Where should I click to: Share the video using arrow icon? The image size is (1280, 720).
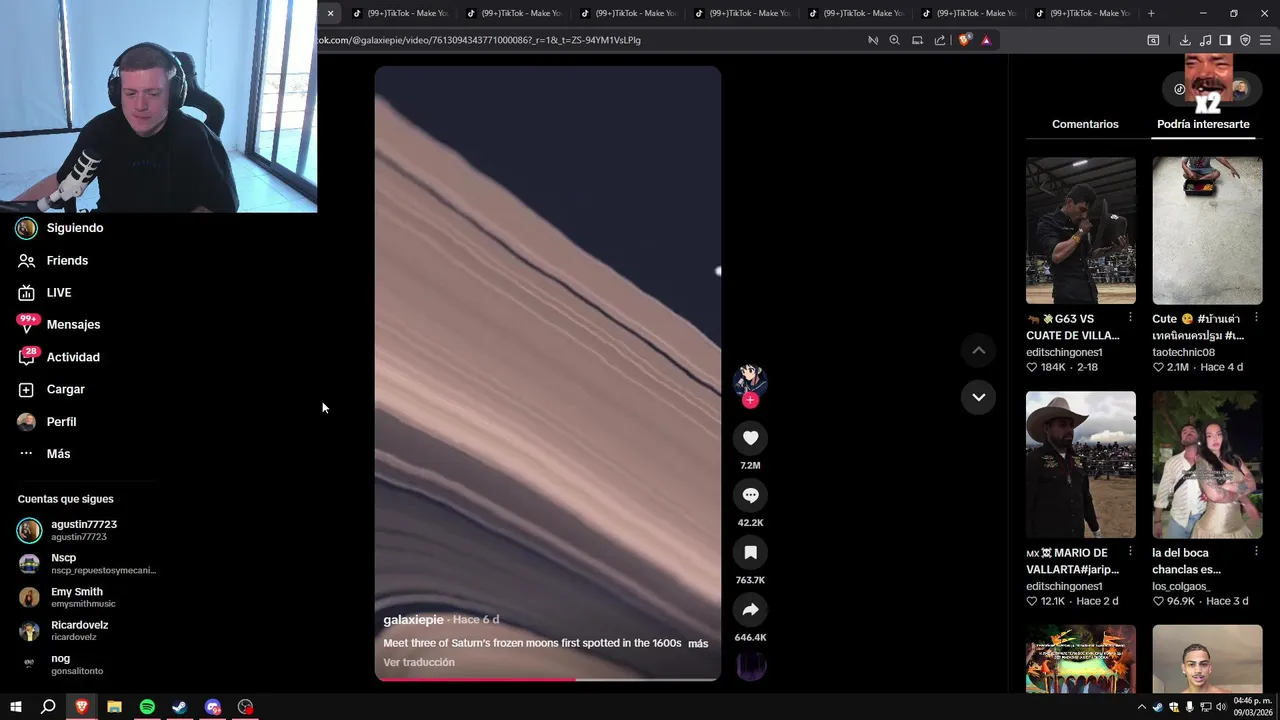point(750,610)
